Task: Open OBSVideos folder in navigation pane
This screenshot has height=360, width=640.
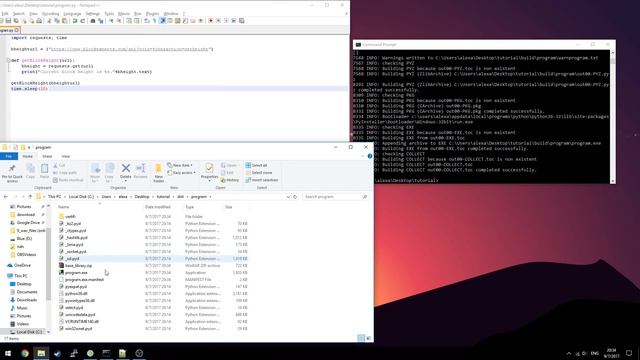Action: (x=27, y=254)
